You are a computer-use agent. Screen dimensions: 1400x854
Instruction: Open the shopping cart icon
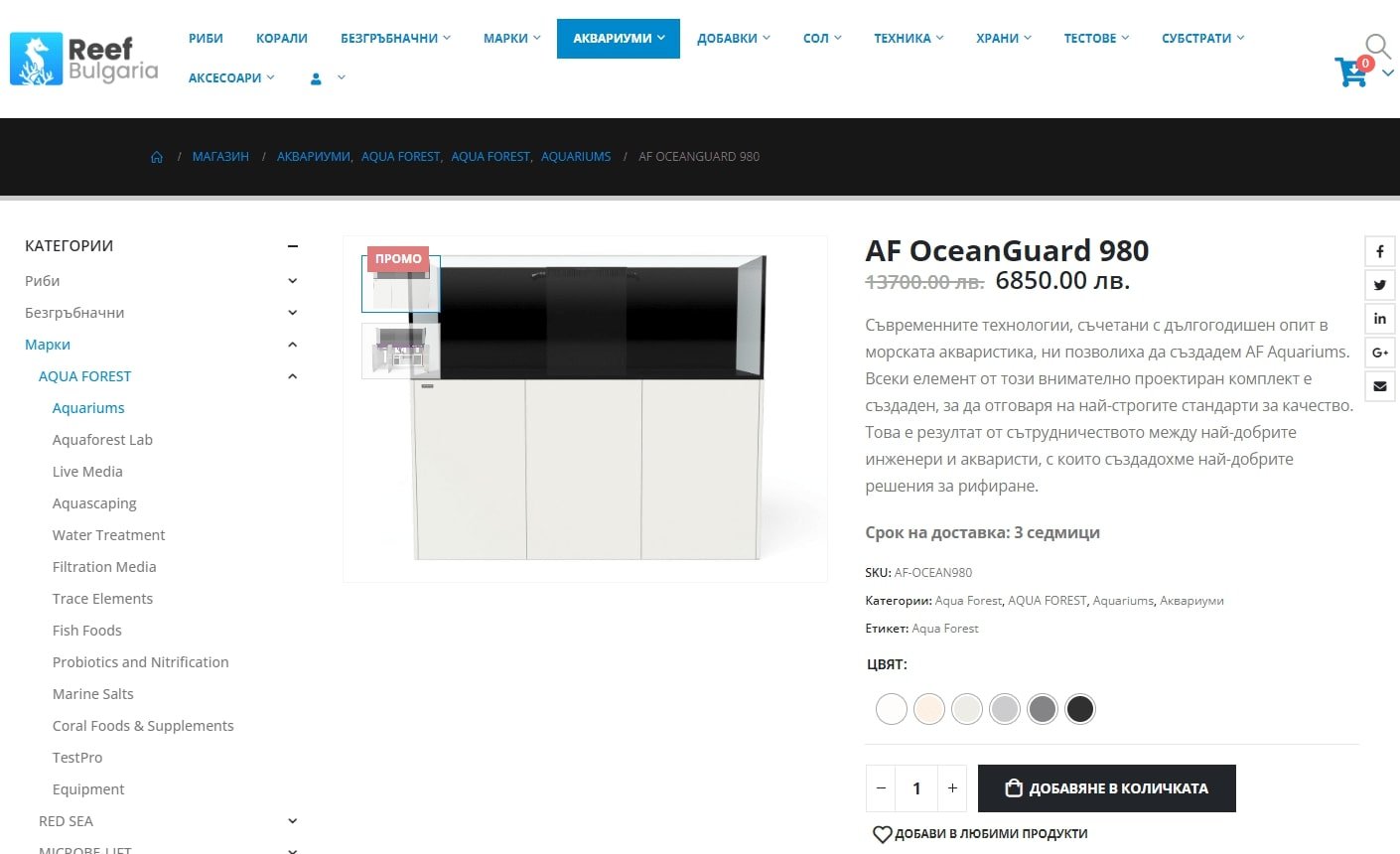[1351, 71]
